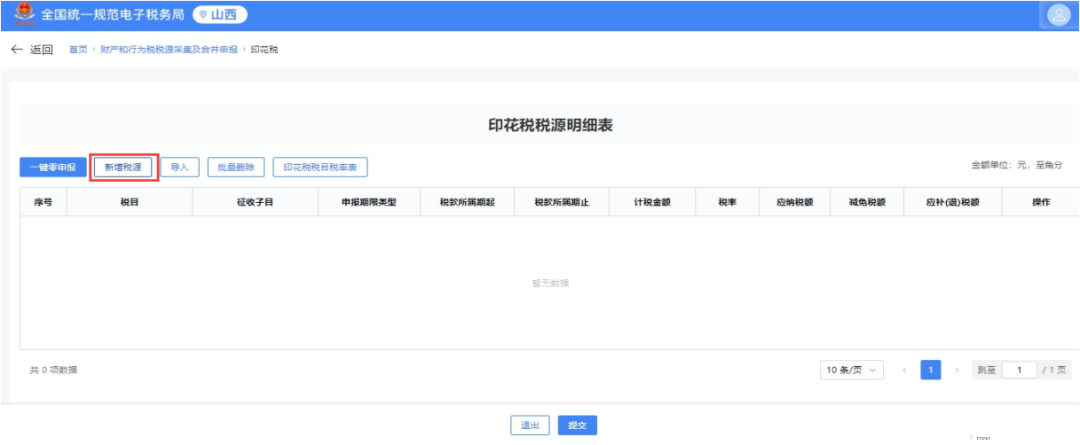Click the 暂无数据 placeholder text
Image resolution: width=1080 pixels, height=445 pixels.
coord(550,283)
